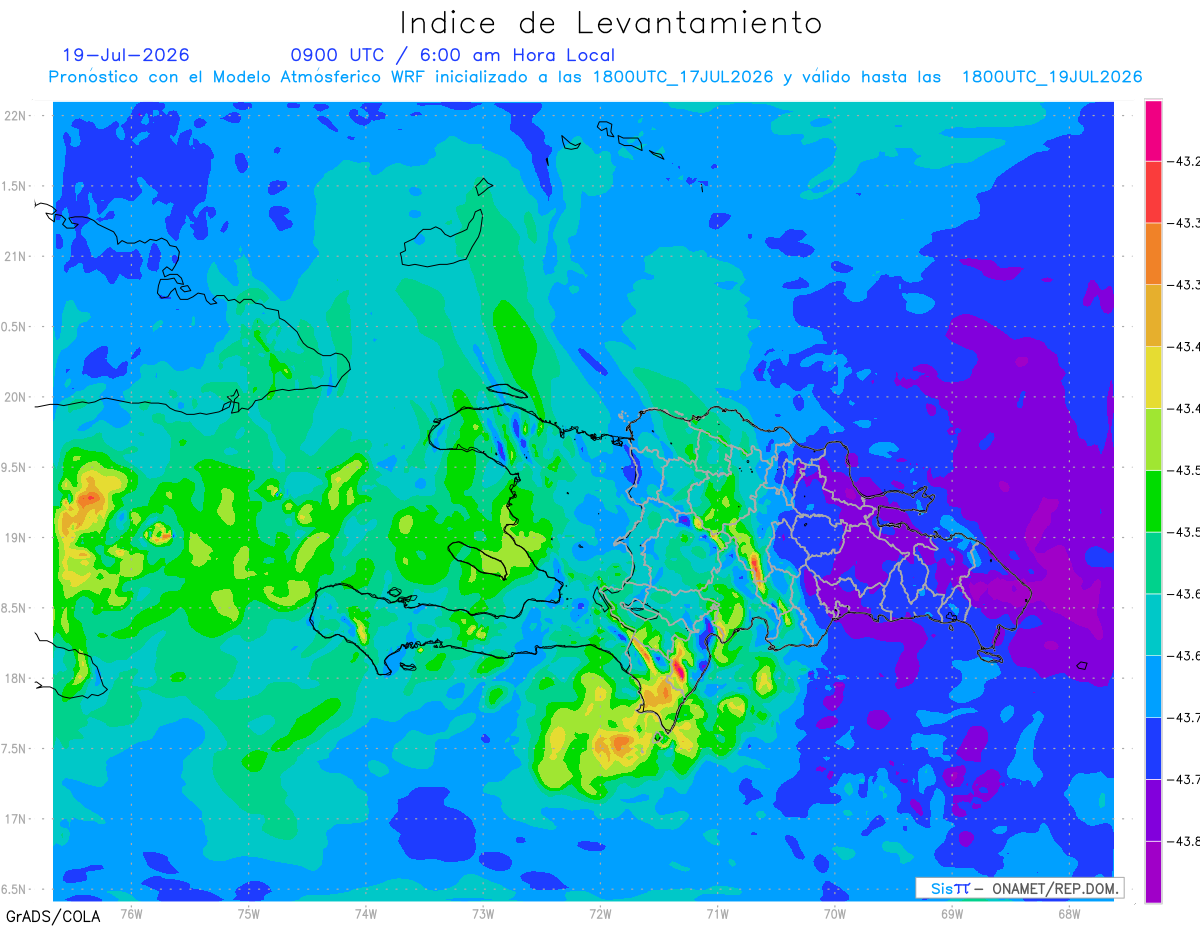This screenshot has height=927, width=1200.
Task: Click the "18N" latitude label
Action: (x=16, y=679)
